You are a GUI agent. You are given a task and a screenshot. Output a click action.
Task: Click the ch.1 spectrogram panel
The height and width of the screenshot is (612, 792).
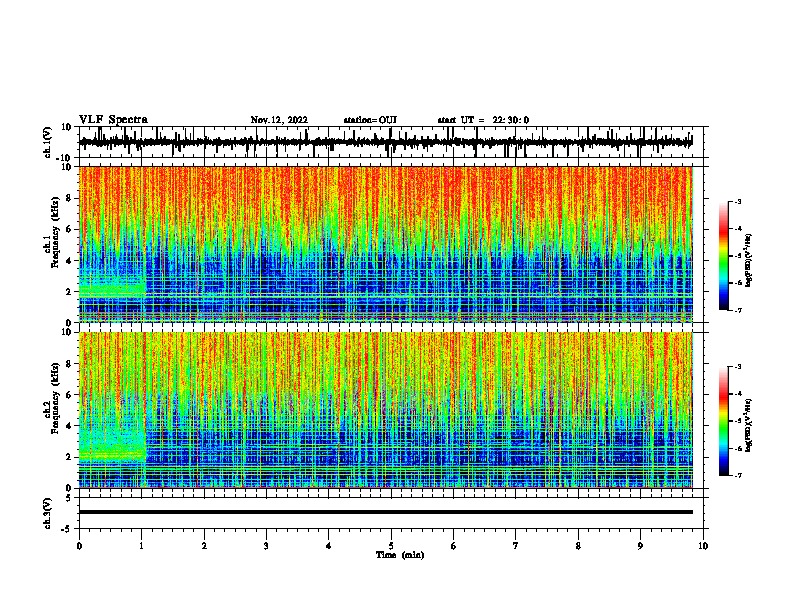tap(386, 244)
